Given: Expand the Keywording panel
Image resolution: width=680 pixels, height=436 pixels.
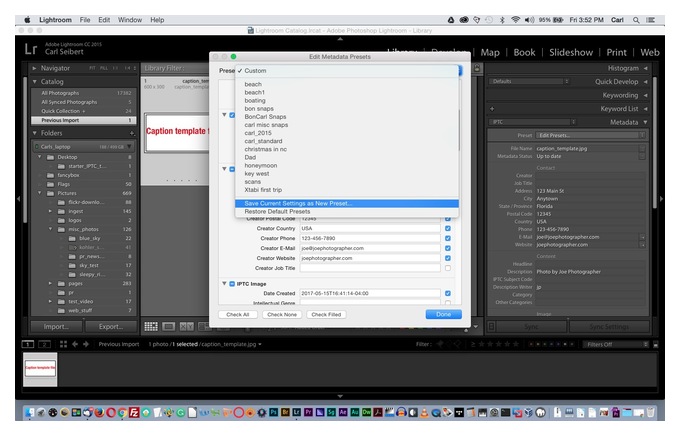Looking at the screenshot, I should pyautogui.click(x=646, y=95).
